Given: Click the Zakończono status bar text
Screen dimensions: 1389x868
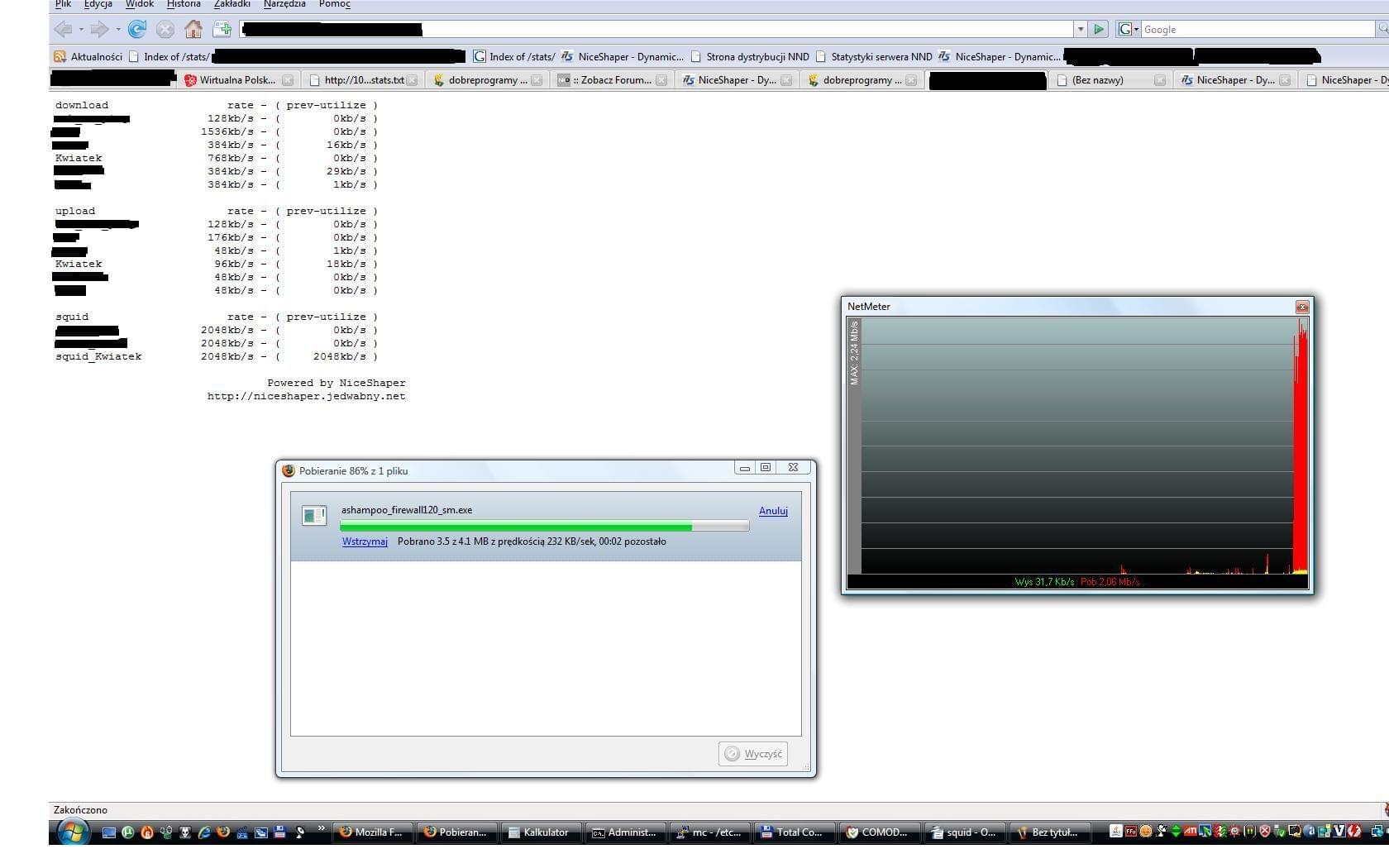Looking at the screenshot, I should point(80,810).
